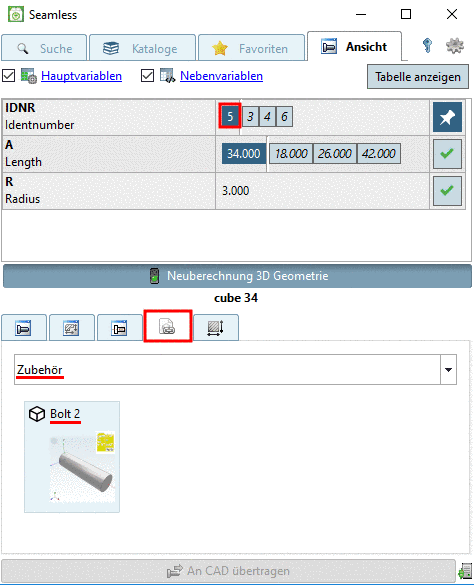474x585 pixels.
Task: Click the pin icon in the IDNR row
Action: point(447,117)
